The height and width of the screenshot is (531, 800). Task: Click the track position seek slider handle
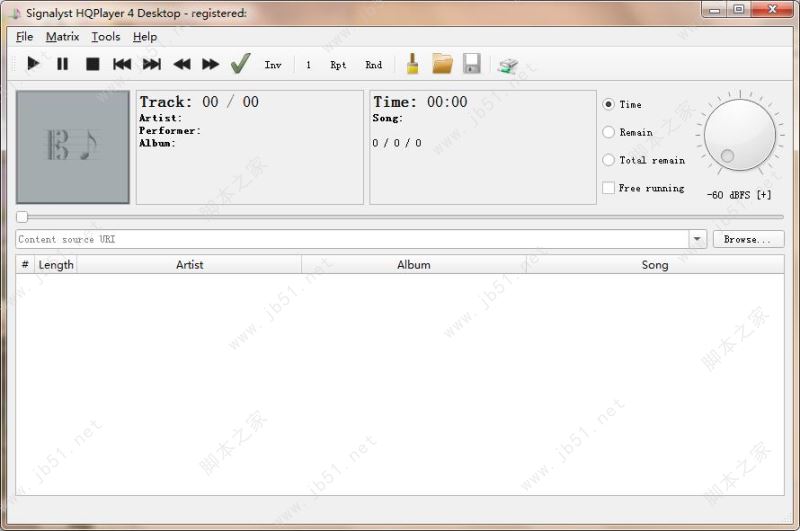22,217
